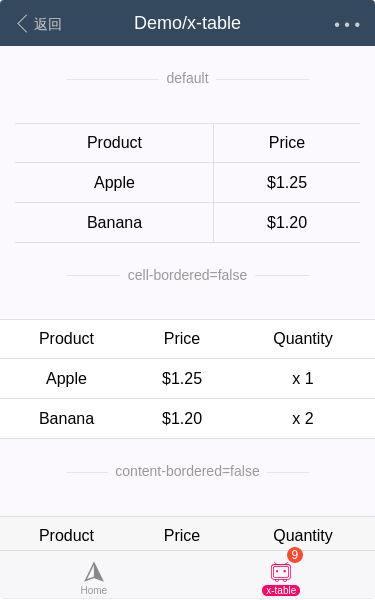
Task: Open the three-dot more menu
Action: pos(347,24)
